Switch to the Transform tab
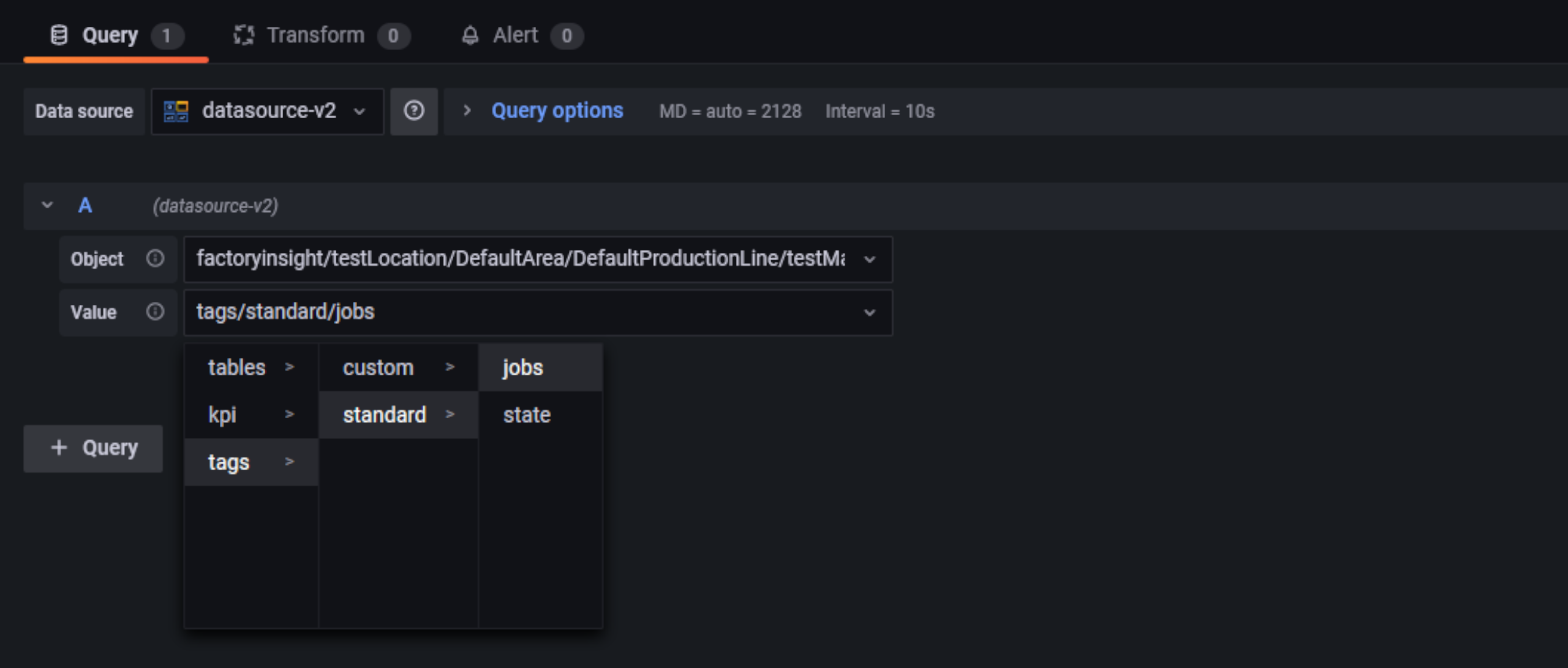1568x668 pixels. (x=315, y=35)
